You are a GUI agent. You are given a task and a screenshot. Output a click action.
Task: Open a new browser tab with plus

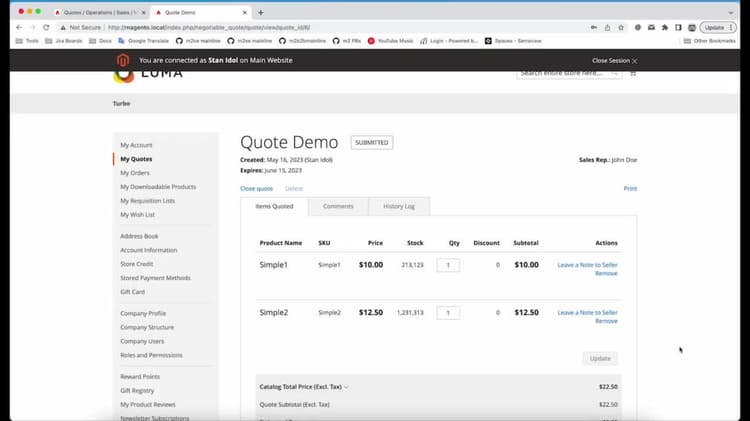point(261,12)
